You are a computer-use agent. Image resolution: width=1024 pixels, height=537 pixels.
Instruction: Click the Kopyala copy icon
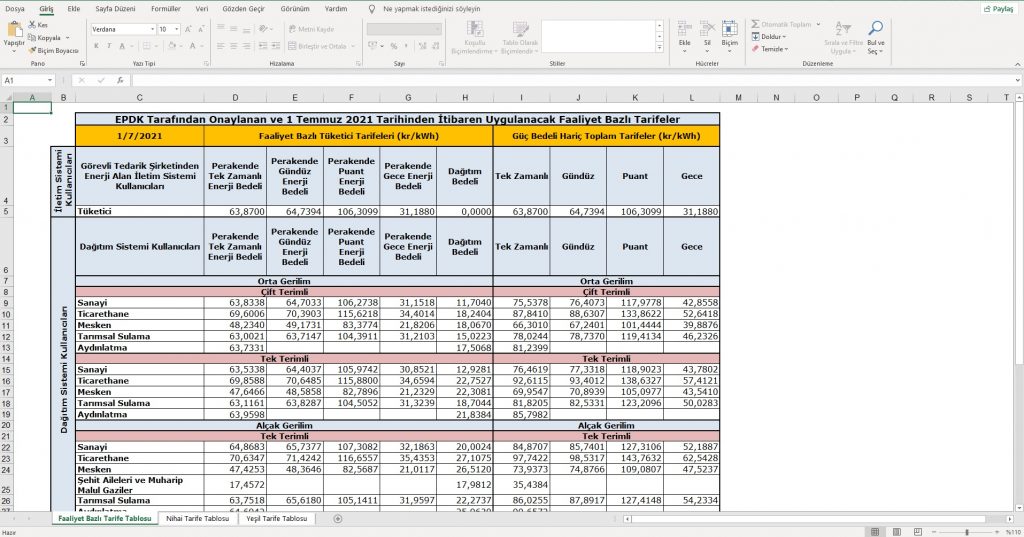coord(32,38)
